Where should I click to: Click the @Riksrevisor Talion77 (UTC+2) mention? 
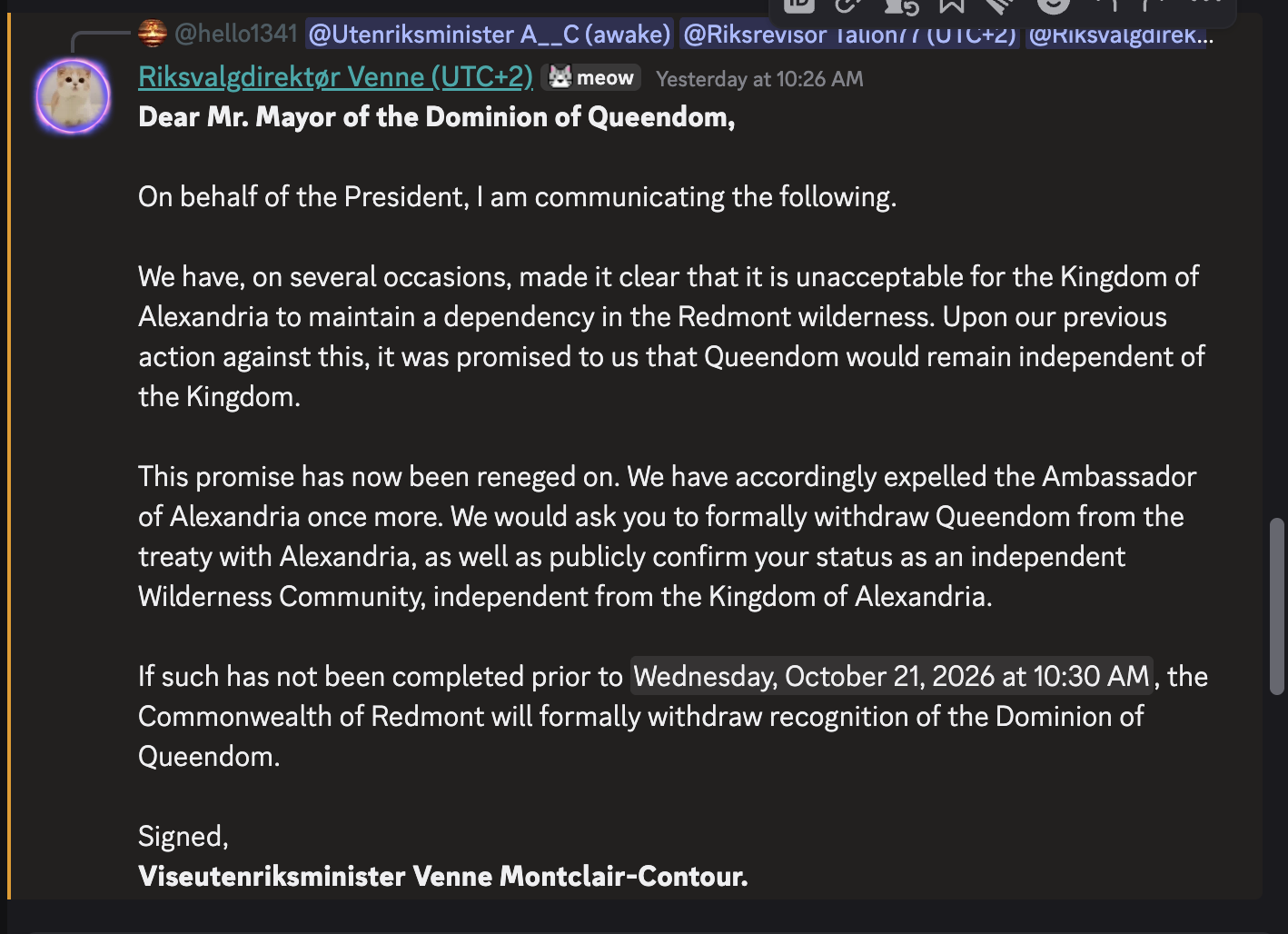pyautogui.click(x=849, y=35)
